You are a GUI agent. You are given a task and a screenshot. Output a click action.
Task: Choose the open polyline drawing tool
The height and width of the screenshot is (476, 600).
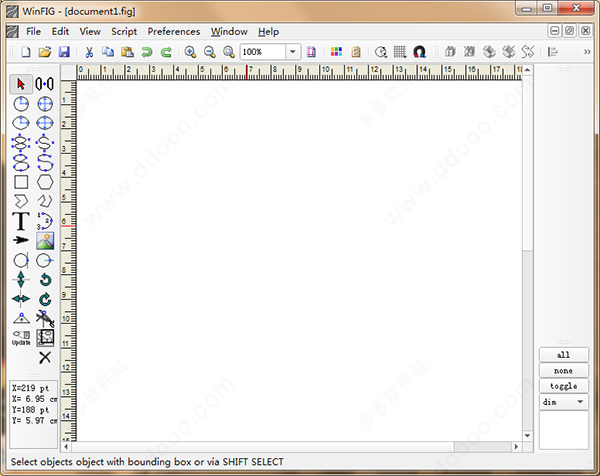[45, 201]
